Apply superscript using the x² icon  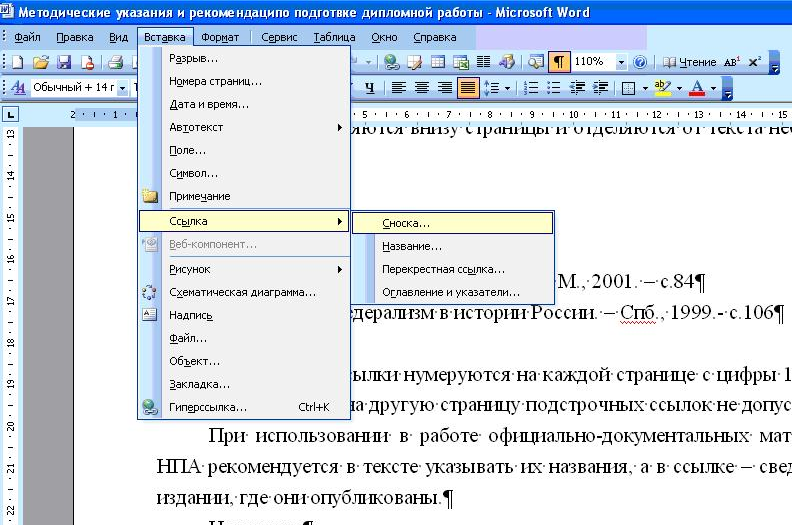pyautogui.click(x=755, y=62)
